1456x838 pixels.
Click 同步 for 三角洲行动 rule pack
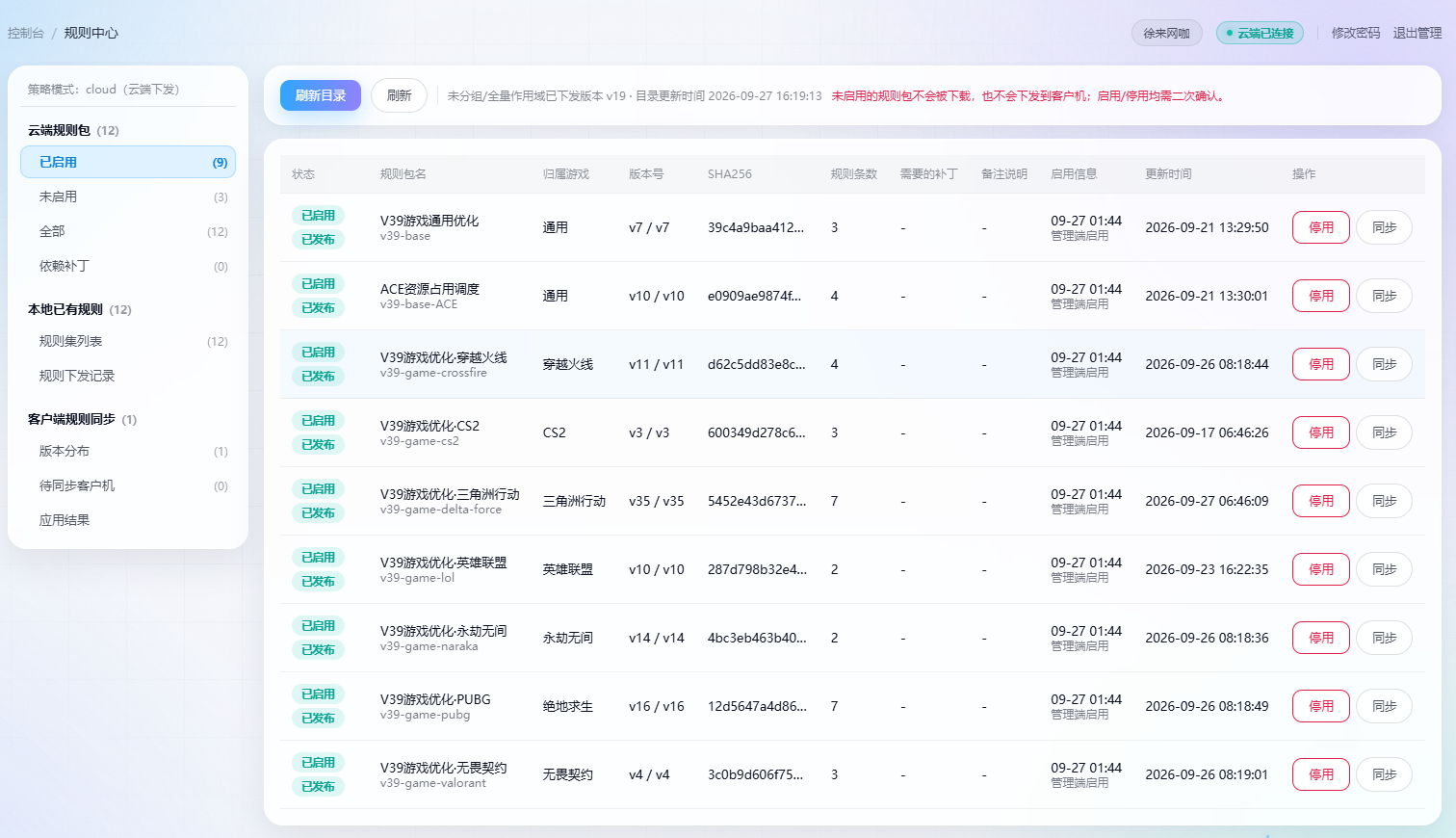click(1385, 501)
